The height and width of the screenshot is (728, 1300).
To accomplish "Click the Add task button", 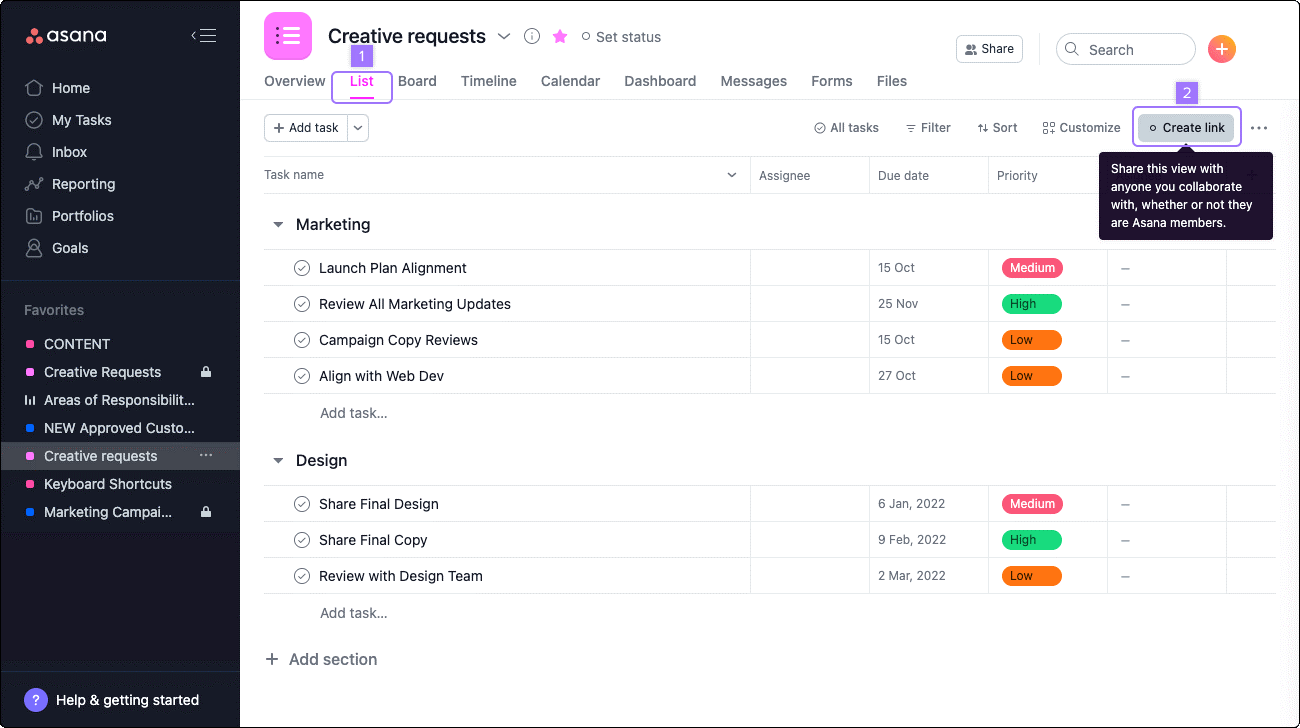I will pyautogui.click(x=306, y=128).
